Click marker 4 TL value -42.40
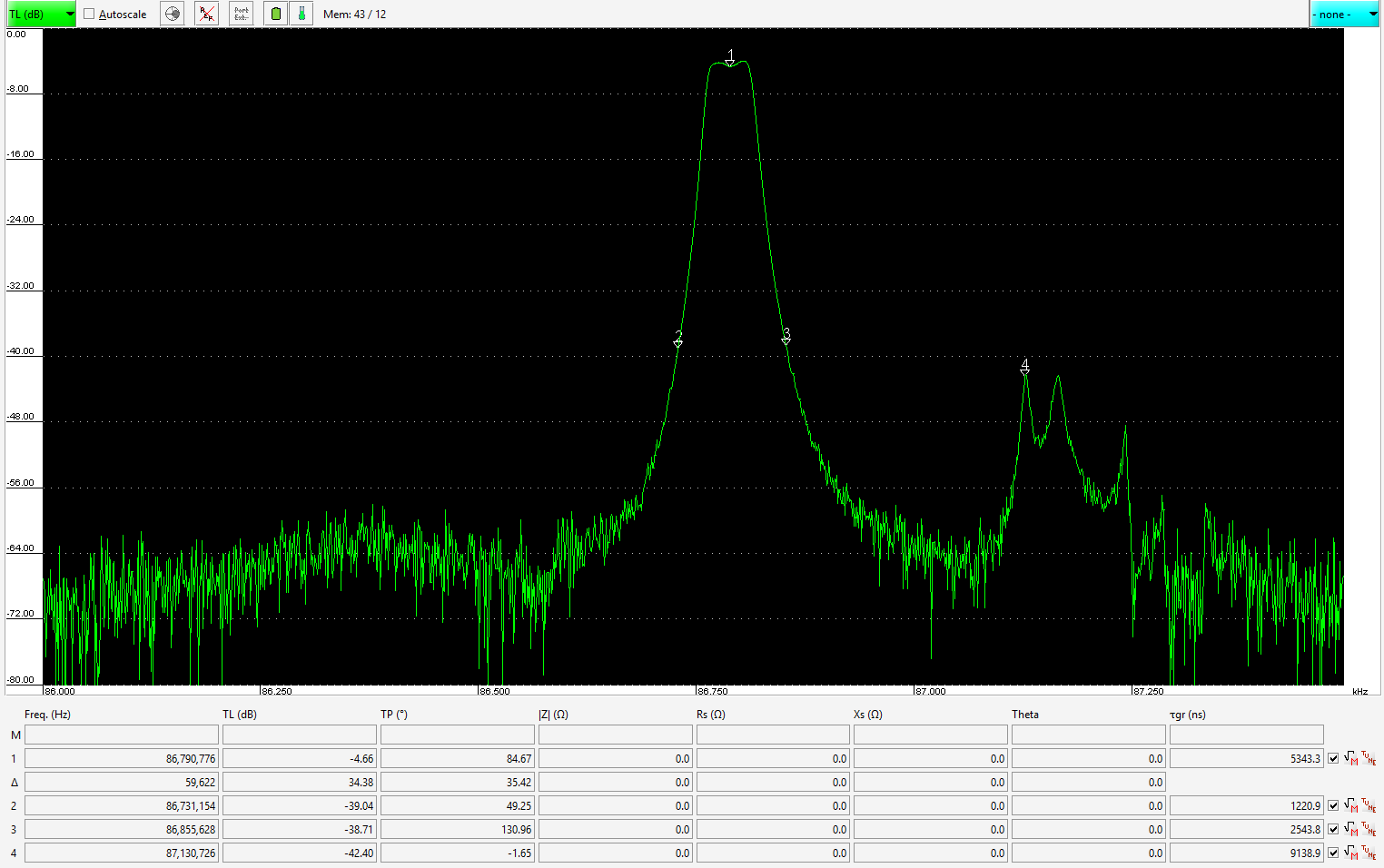1384x868 pixels. [x=300, y=853]
